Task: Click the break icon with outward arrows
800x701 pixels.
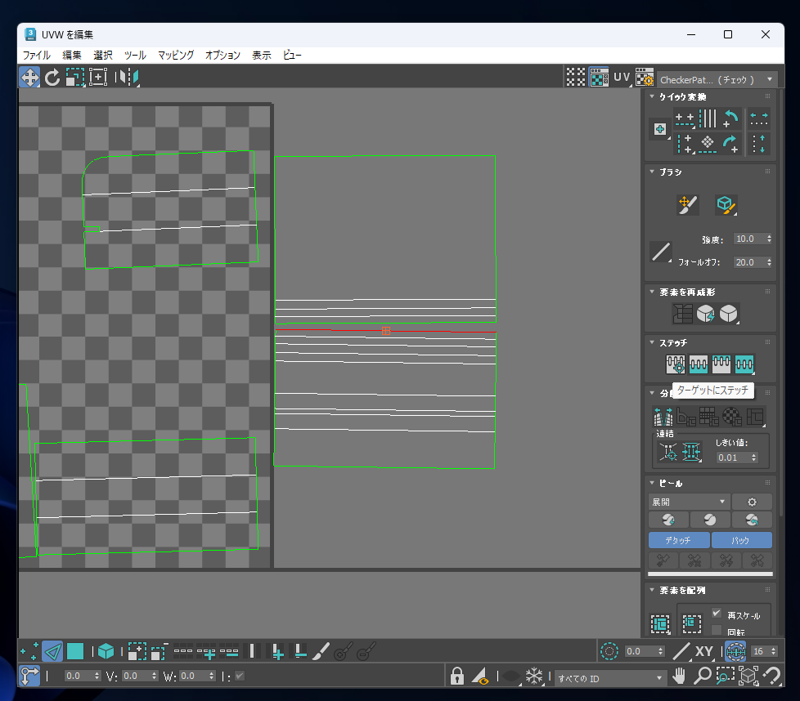Action: coord(663,417)
